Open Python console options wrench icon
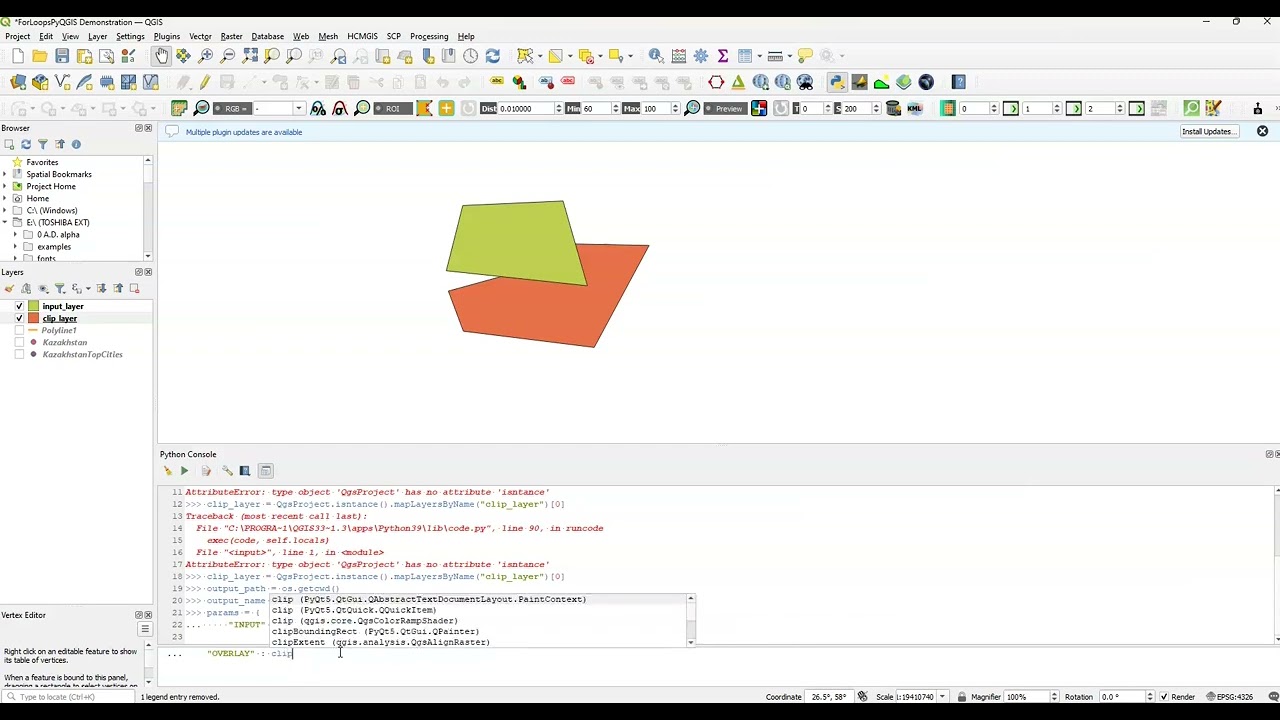The height and width of the screenshot is (720, 1280). point(227,471)
